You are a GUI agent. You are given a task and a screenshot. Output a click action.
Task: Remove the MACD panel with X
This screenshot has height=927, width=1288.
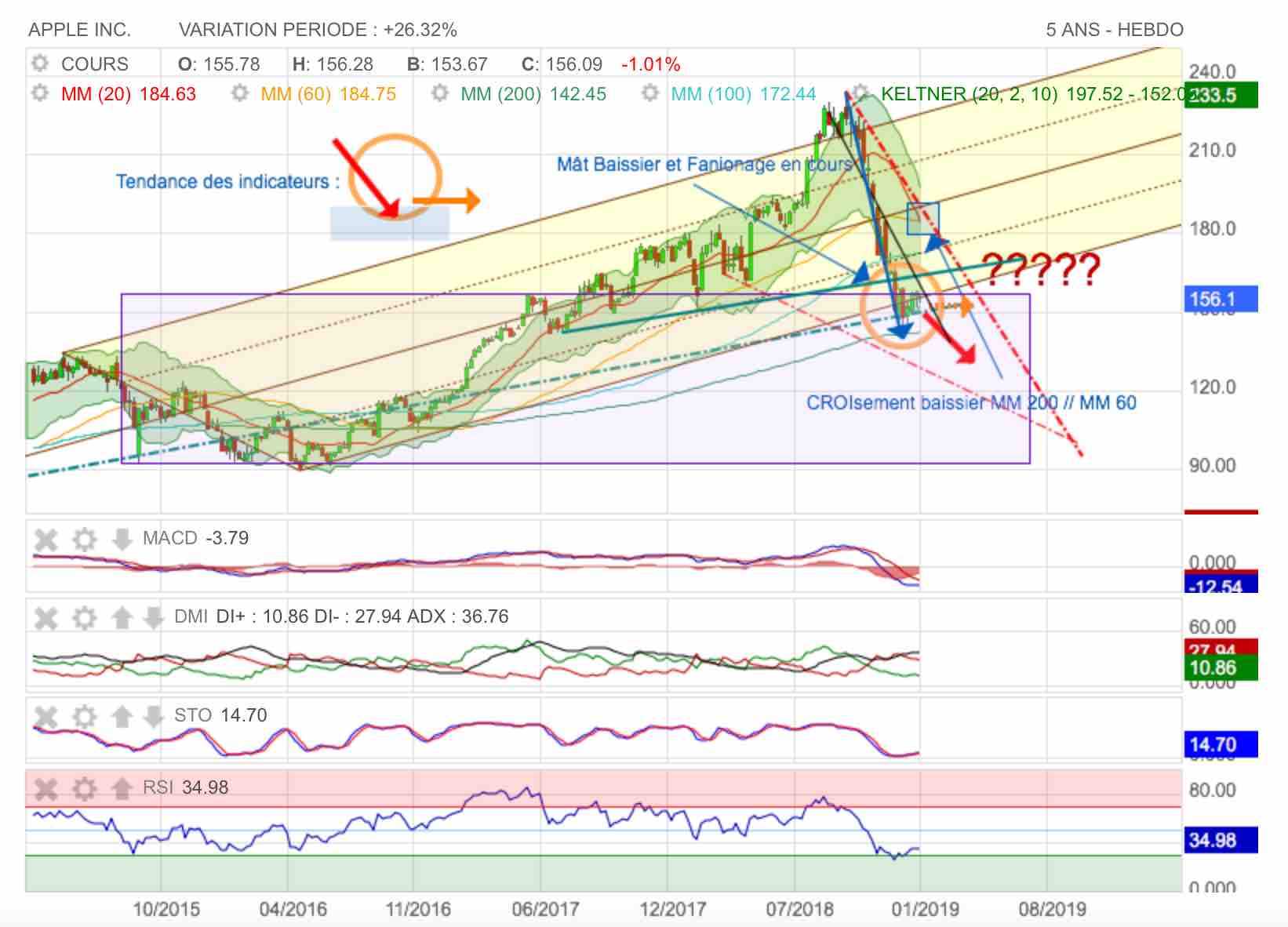pos(46,539)
